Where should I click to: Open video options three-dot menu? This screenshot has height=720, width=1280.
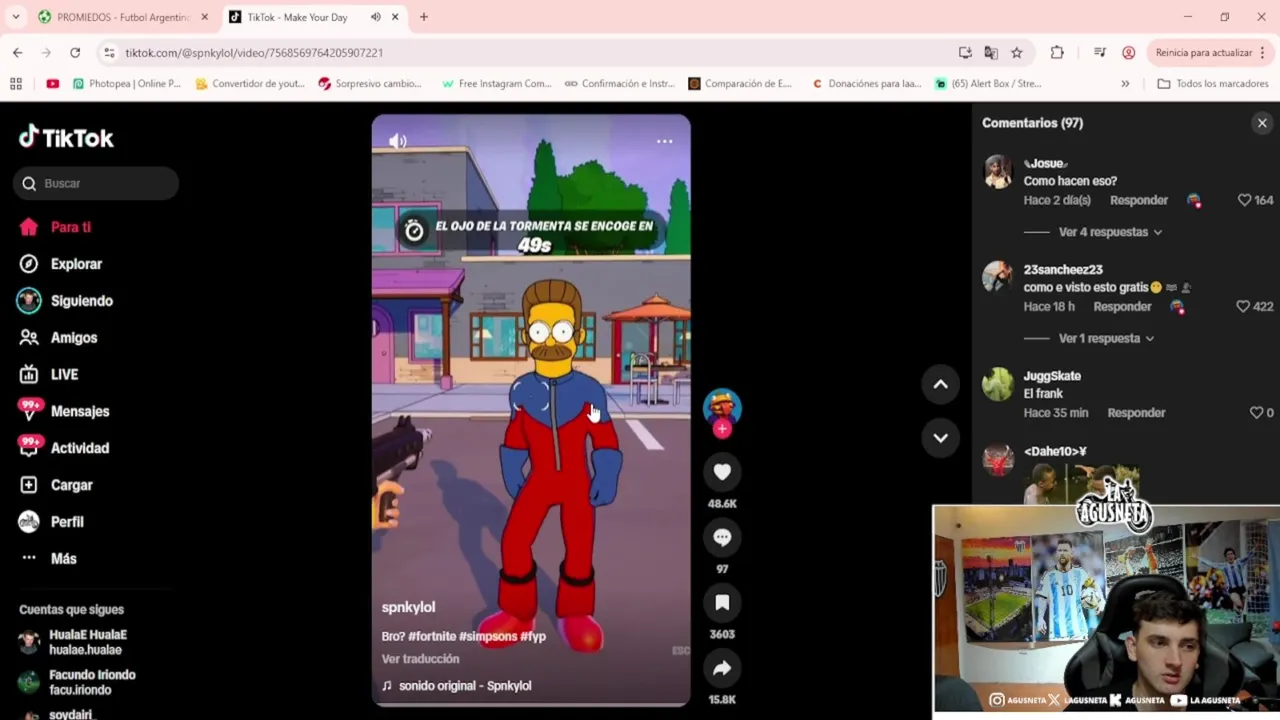[x=664, y=141]
